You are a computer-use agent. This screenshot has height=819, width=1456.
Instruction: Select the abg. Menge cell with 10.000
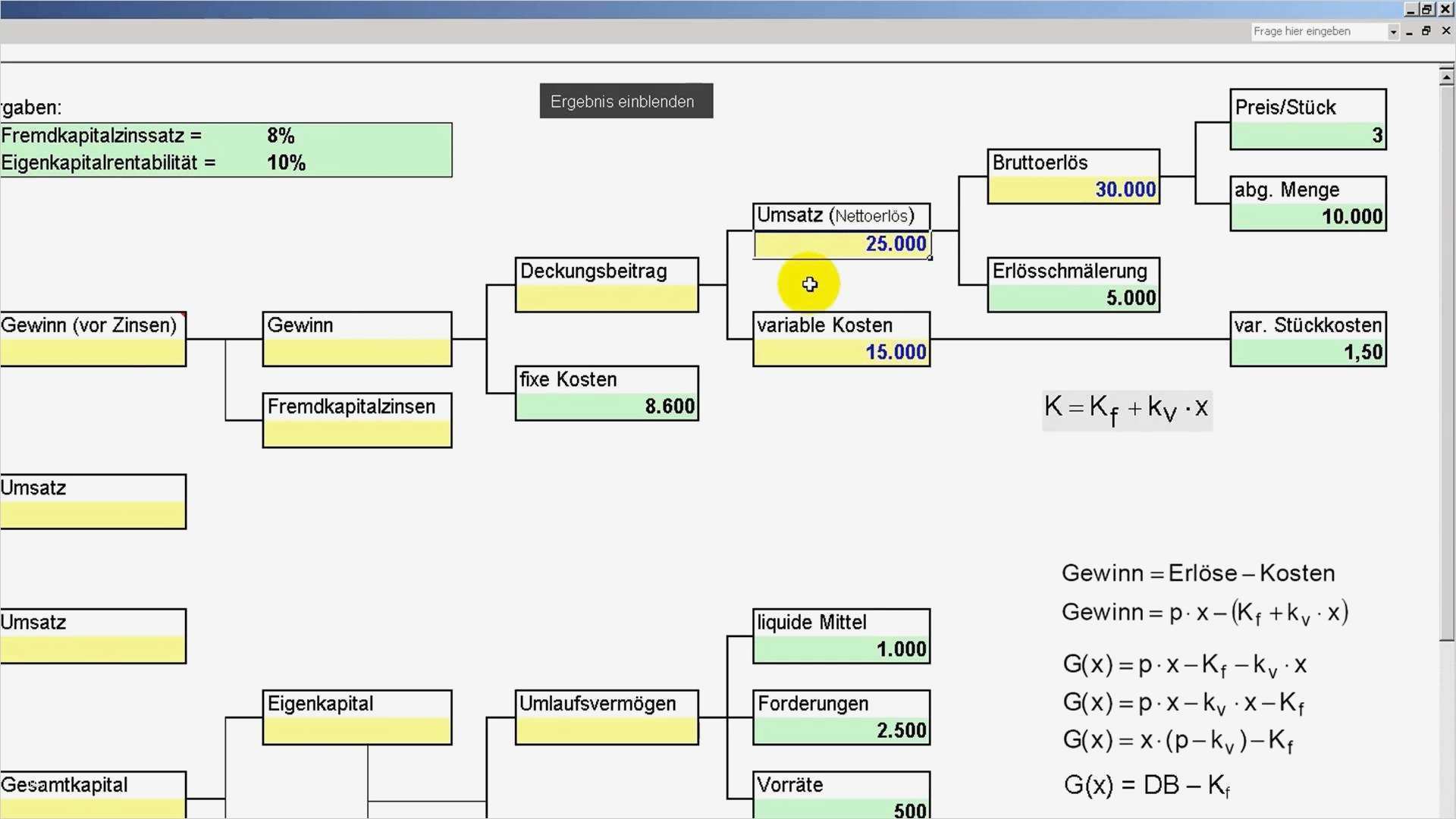click(x=1307, y=217)
